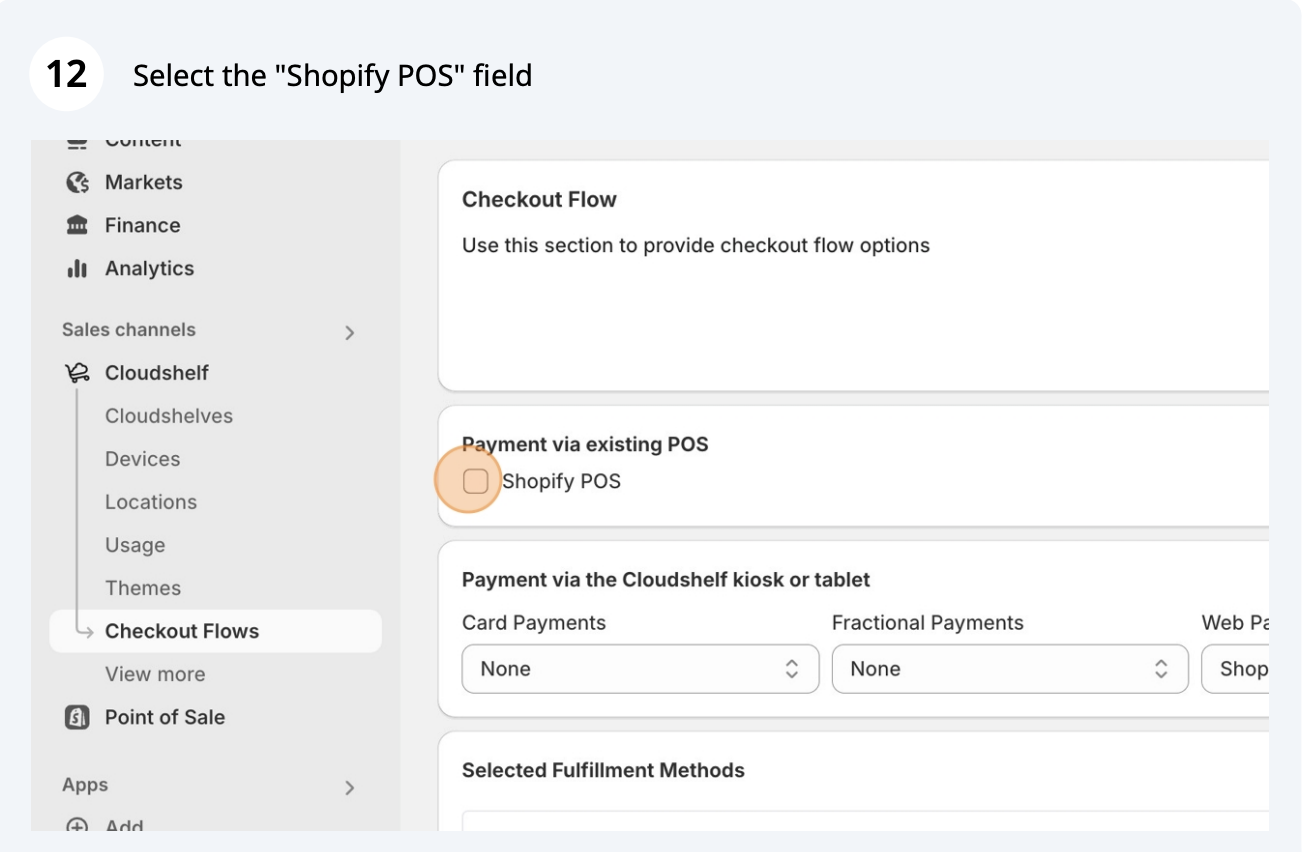Open the Web Payments dropdown

click(1238, 669)
